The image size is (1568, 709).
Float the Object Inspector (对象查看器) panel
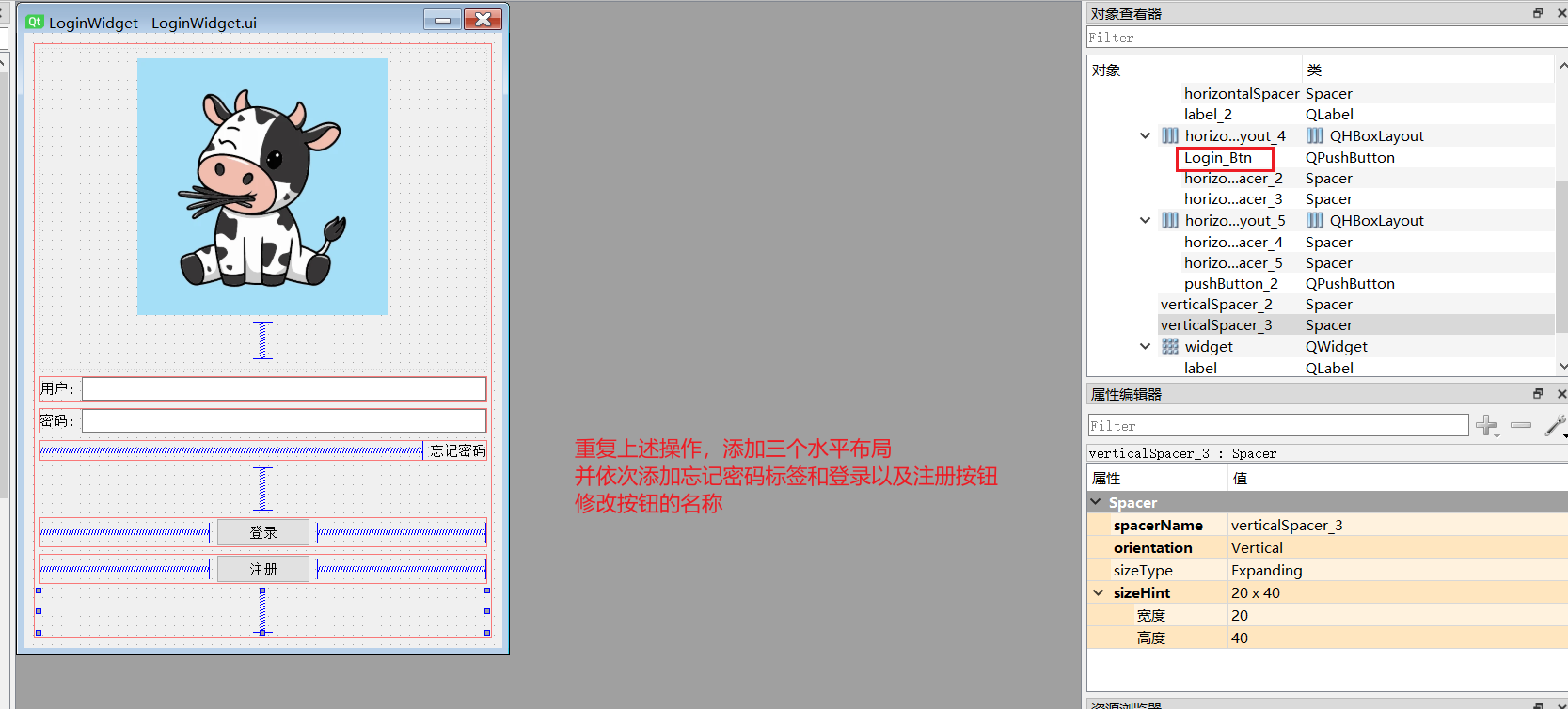point(1538,13)
